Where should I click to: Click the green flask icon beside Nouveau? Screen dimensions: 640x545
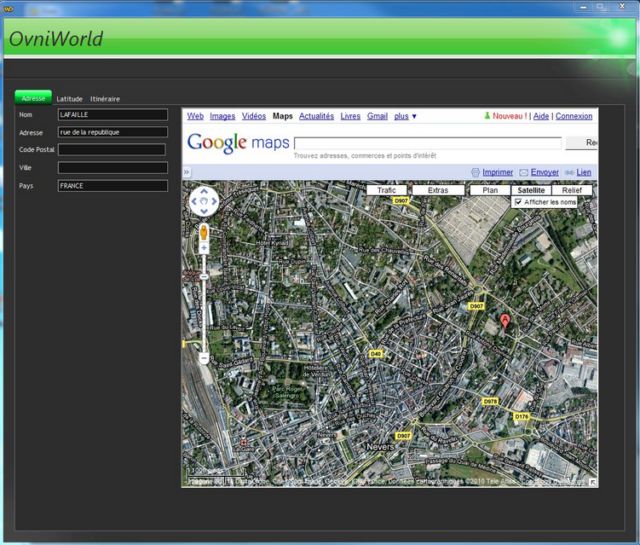click(487, 116)
